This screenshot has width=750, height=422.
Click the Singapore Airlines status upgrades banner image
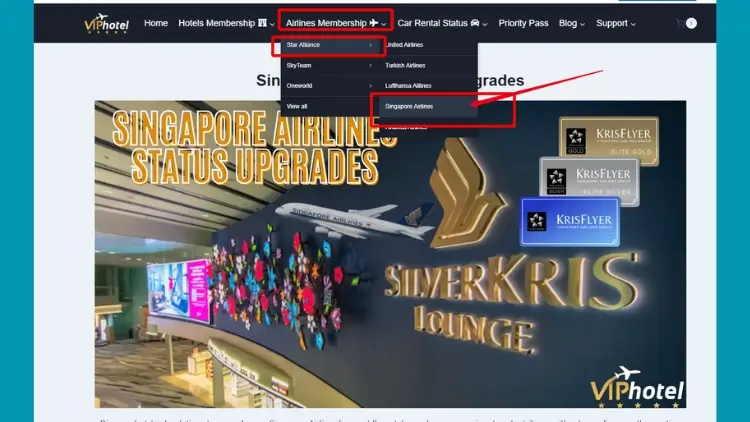[x=390, y=254]
